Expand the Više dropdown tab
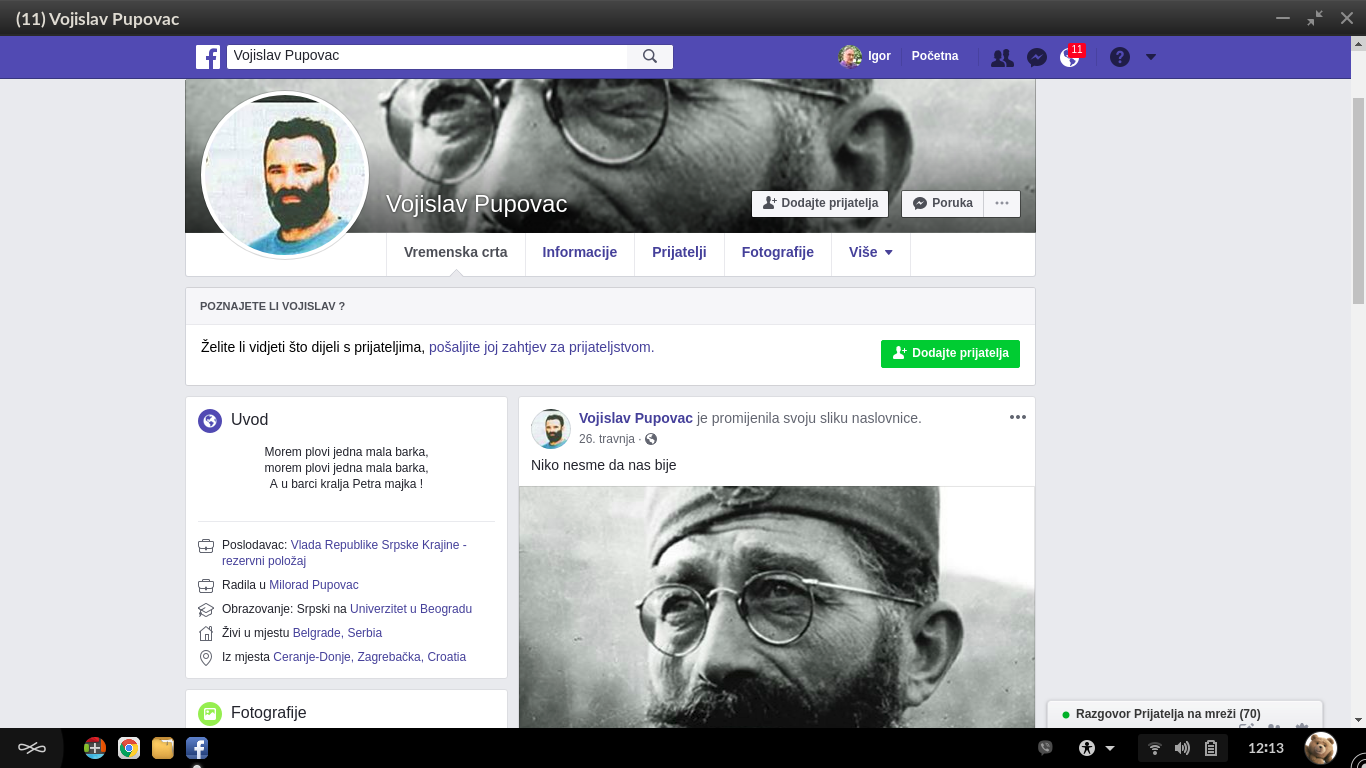The height and width of the screenshot is (768, 1366). pyautogui.click(x=870, y=252)
